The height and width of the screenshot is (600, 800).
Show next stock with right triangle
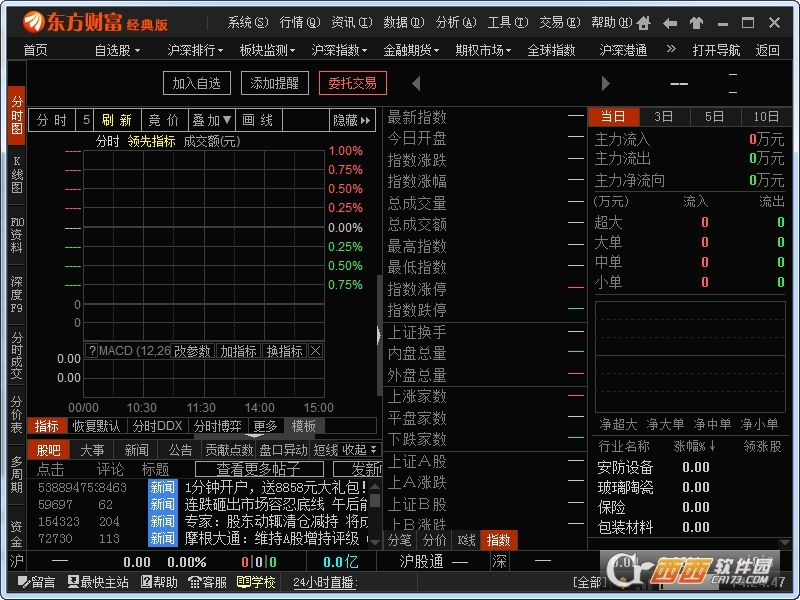606,83
